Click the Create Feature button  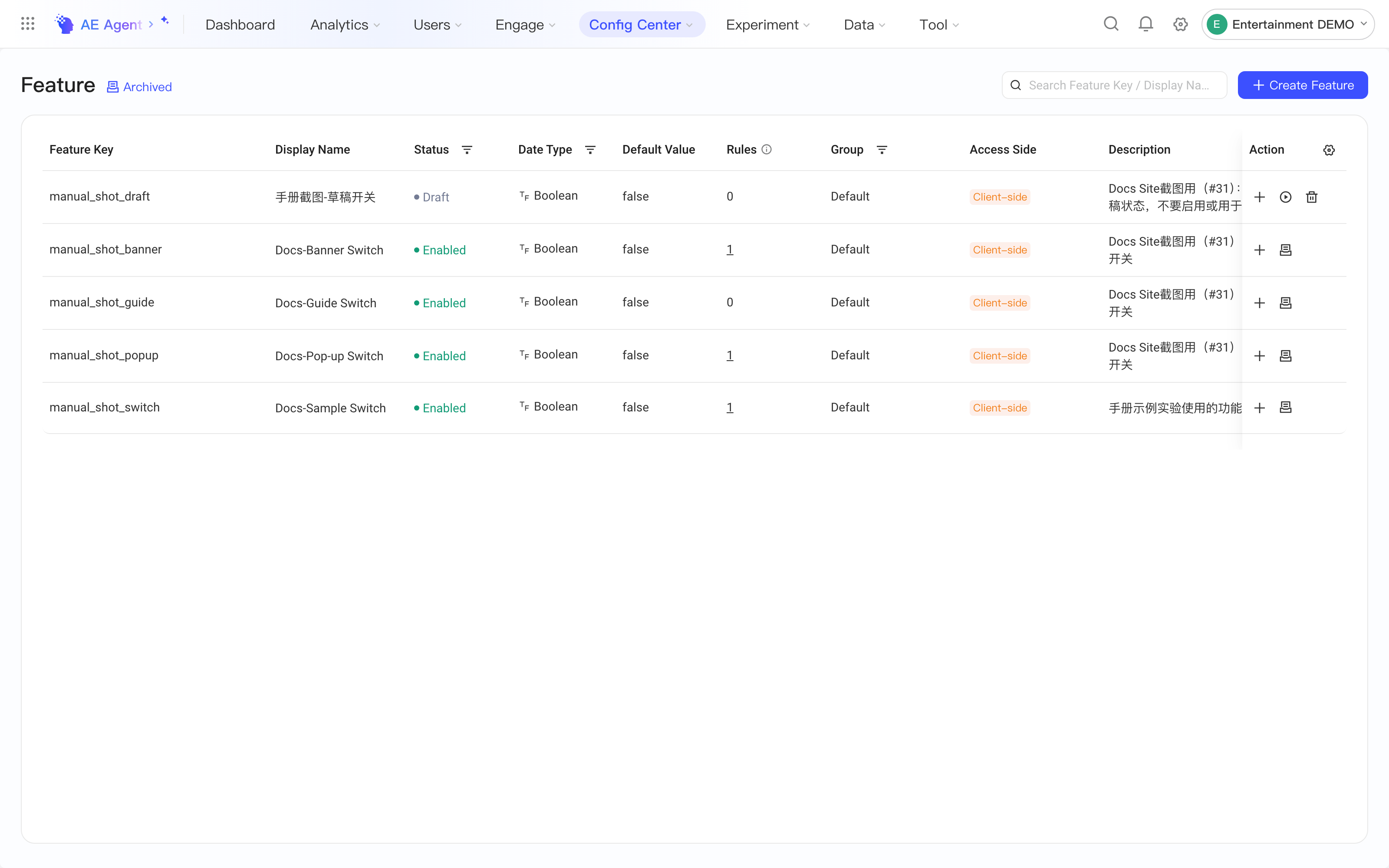point(1302,85)
